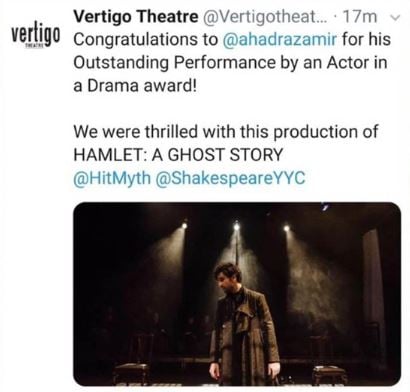Viewport: 410px width, 392px height.
Task: Click the actor in the trench coat
Action: point(244,325)
